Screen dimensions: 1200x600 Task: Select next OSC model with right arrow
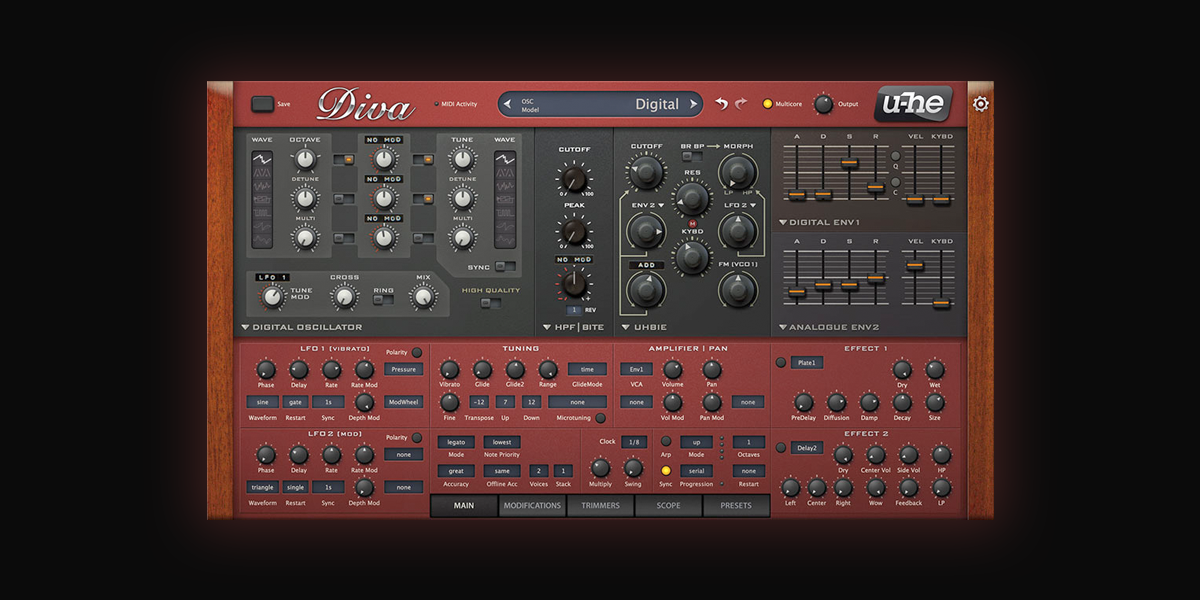pos(693,104)
